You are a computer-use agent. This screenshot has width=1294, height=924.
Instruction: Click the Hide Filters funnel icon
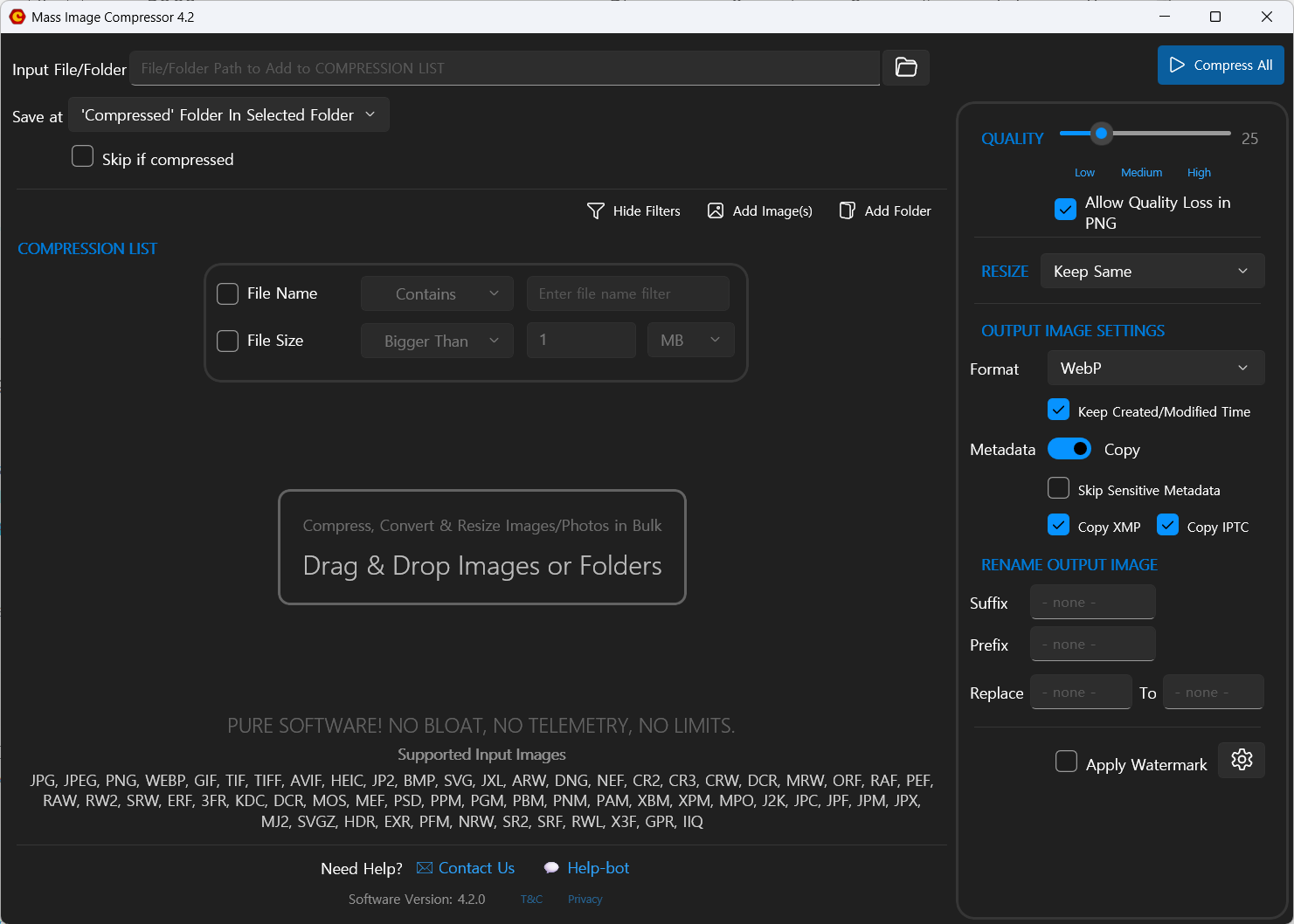tap(596, 210)
